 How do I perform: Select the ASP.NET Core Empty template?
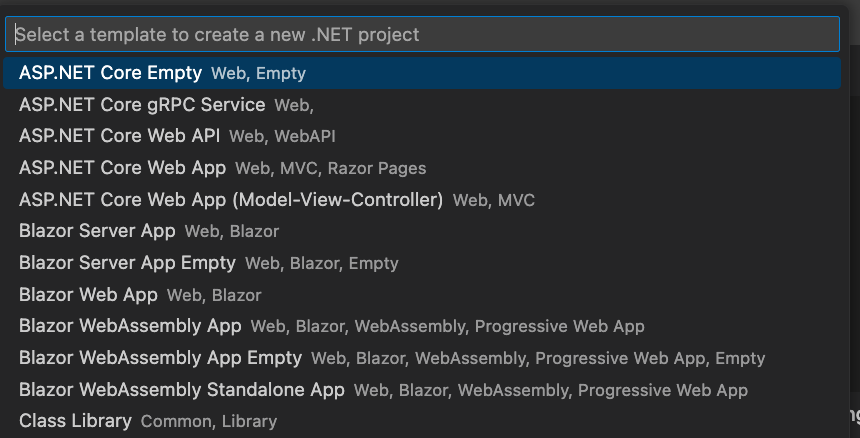[110, 73]
